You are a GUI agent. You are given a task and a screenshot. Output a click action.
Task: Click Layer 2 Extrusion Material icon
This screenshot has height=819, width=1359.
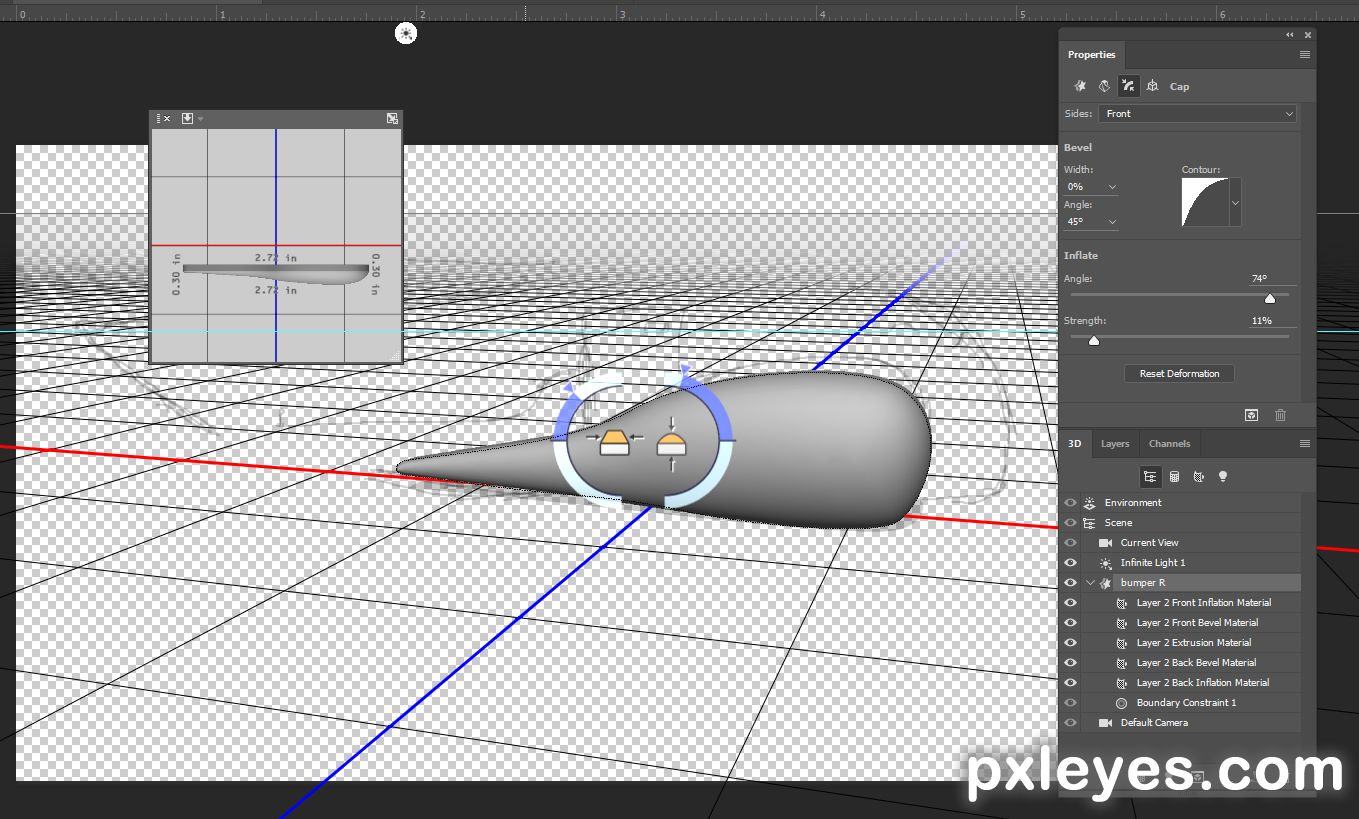1121,643
